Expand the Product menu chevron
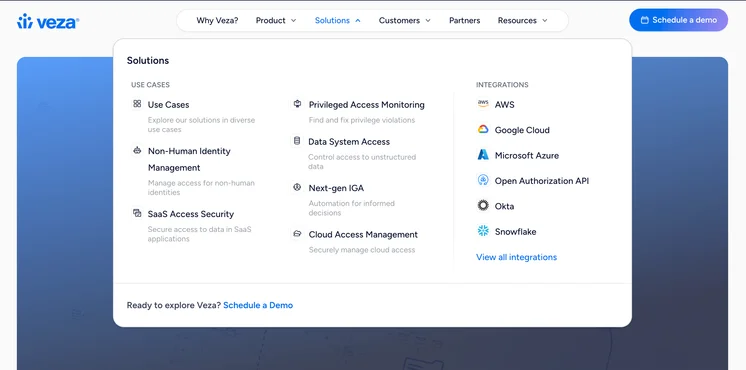The width and height of the screenshot is (746, 370). (294, 20)
